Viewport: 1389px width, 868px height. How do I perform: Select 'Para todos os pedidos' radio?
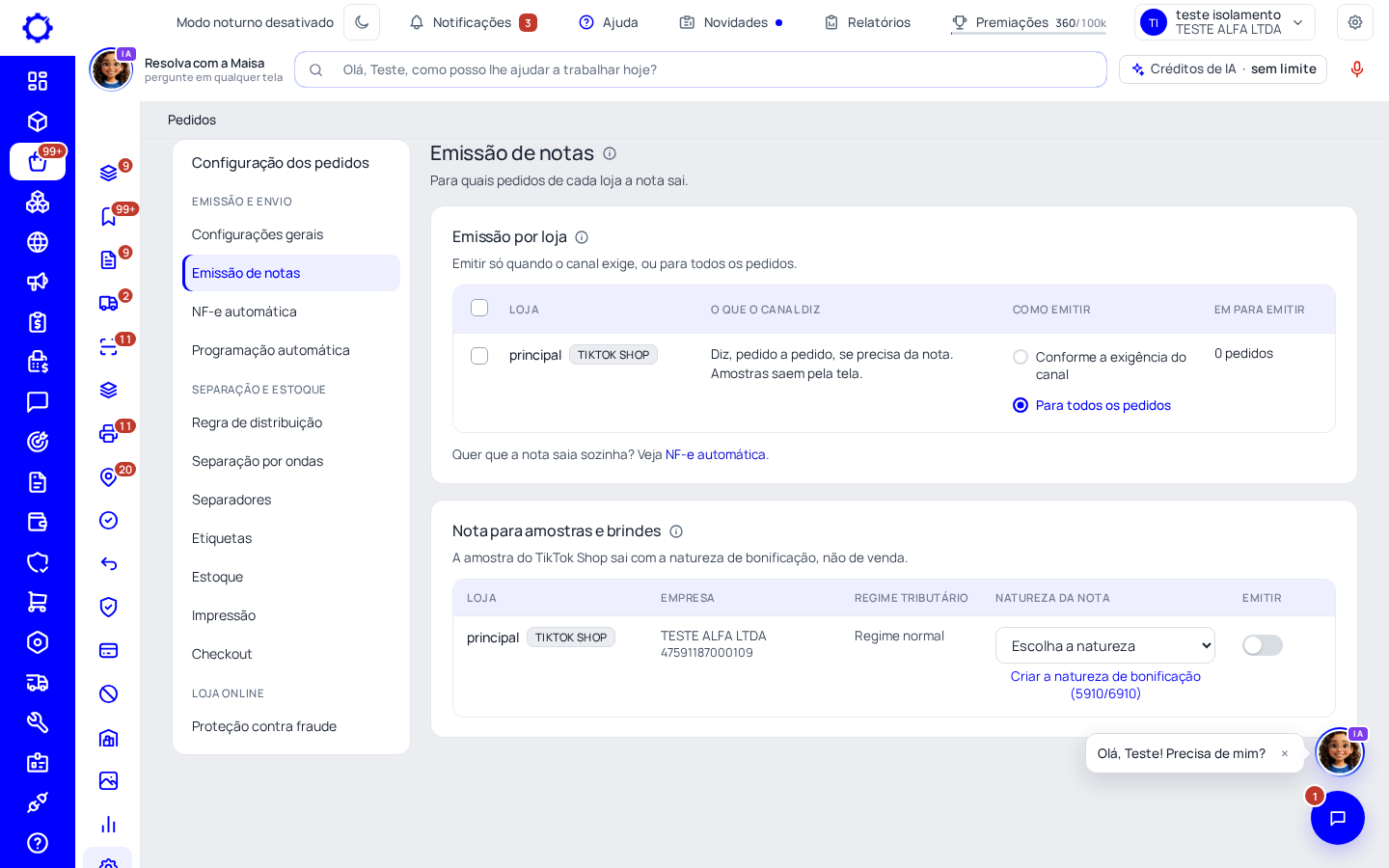(x=1021, y=405)
